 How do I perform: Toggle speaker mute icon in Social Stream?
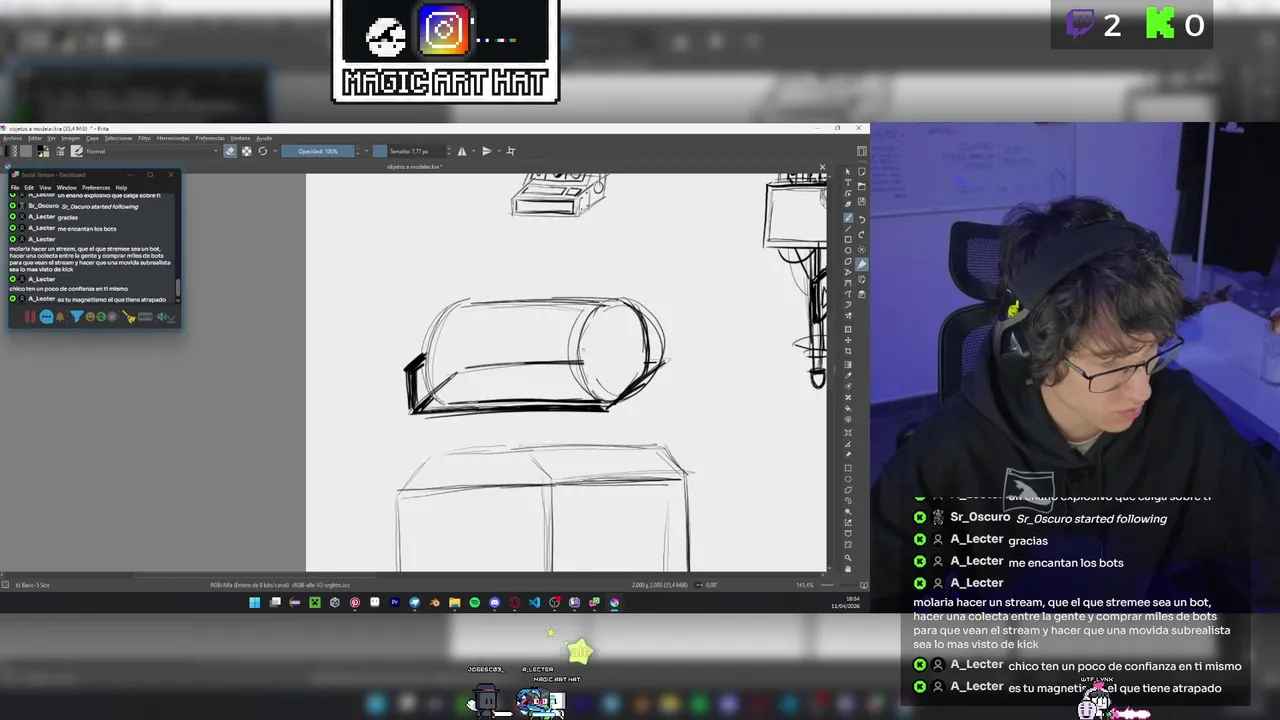(x=161, y=316)
